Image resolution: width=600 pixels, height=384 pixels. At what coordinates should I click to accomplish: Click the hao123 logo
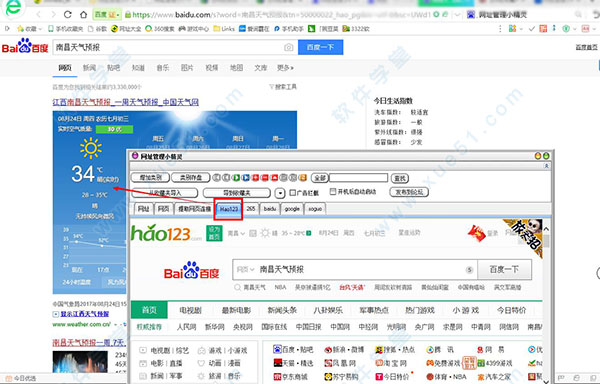coord(166,233)
